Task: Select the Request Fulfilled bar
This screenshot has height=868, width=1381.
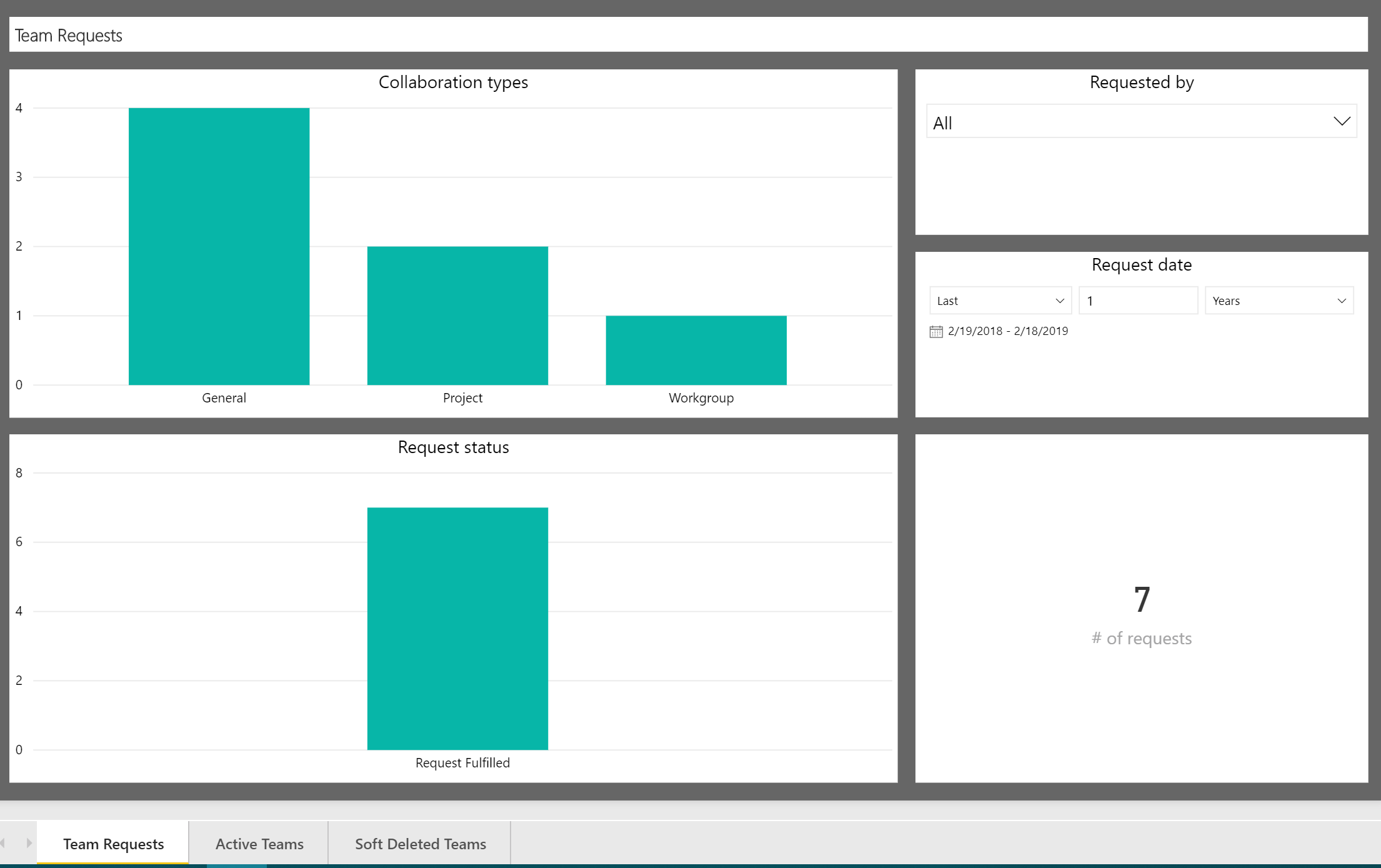Action: pos(457,628)
